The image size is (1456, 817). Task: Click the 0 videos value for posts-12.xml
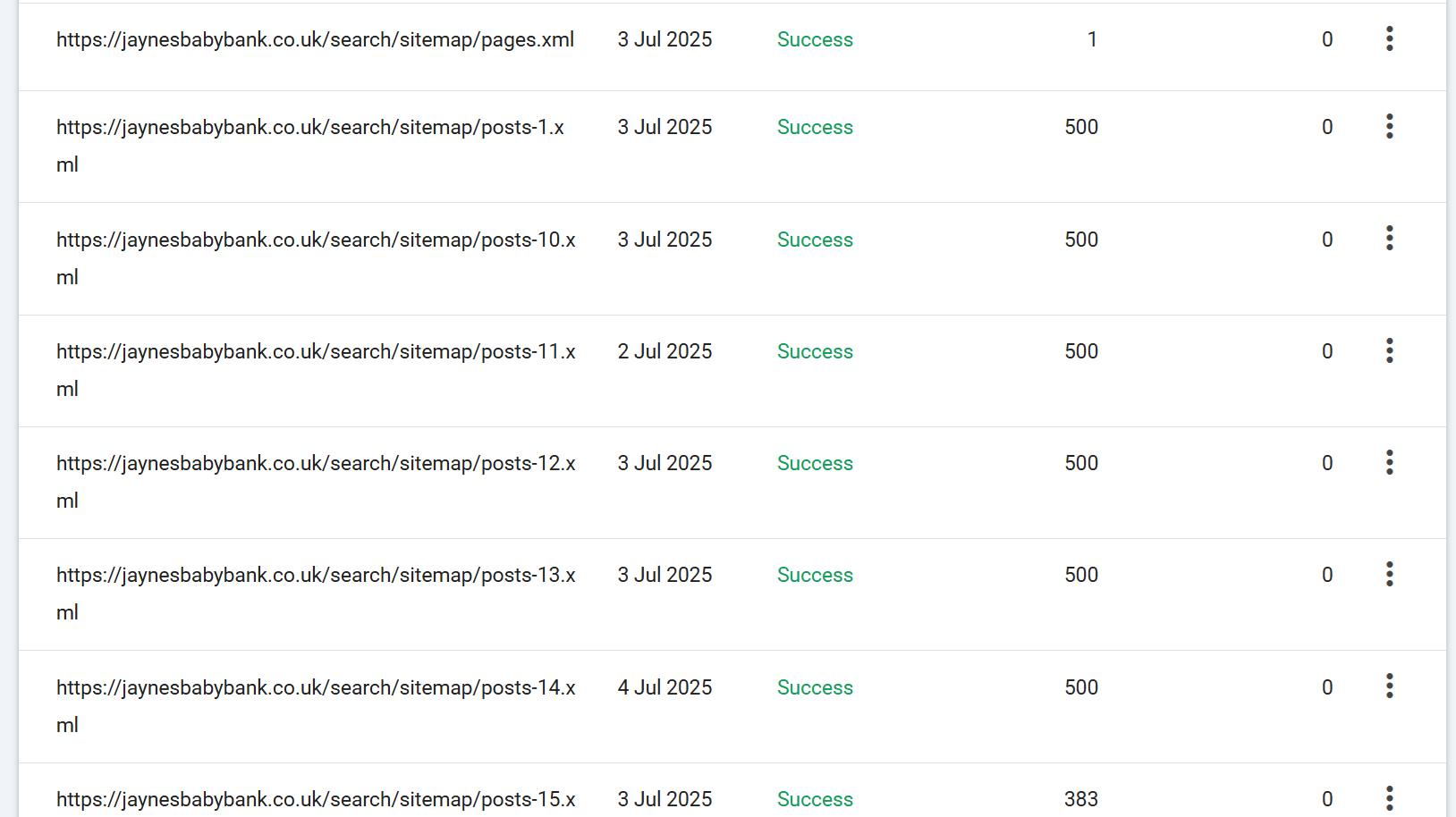(x=1327, y=463)
